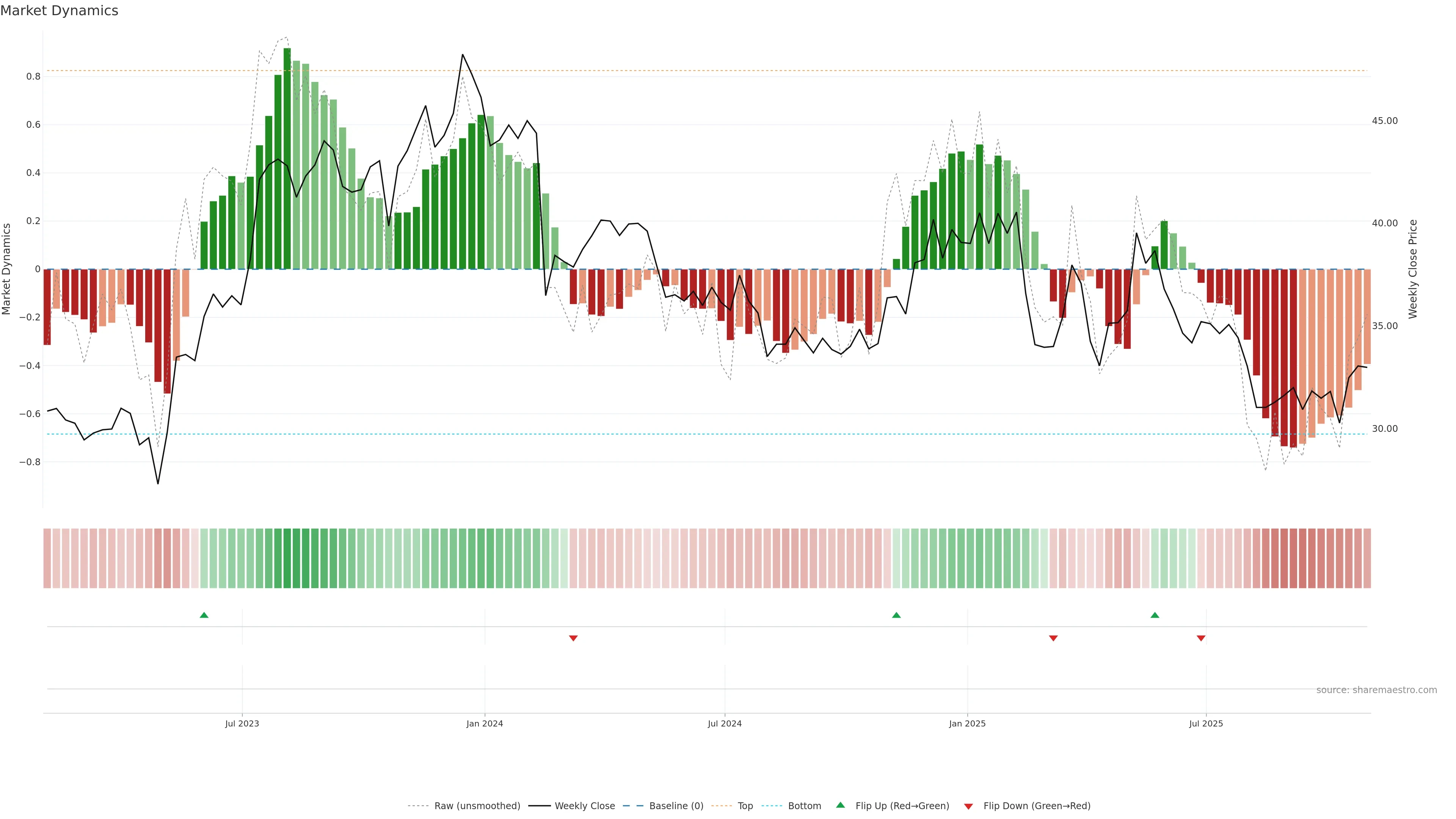Click the darkest green cell in the heatmap strip
This screenshot has height=819, width=1456.
coord(287,559)
